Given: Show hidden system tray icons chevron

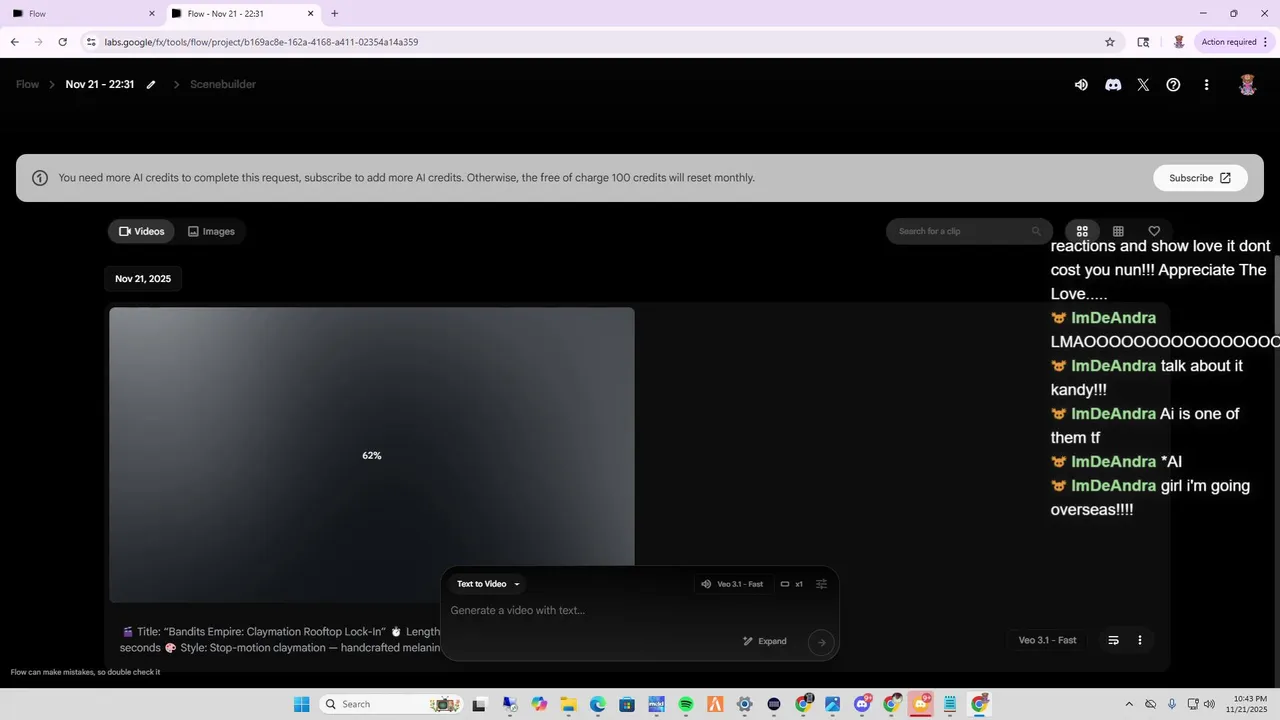Looking at the screenshot, I should [x=1129, y=704].
